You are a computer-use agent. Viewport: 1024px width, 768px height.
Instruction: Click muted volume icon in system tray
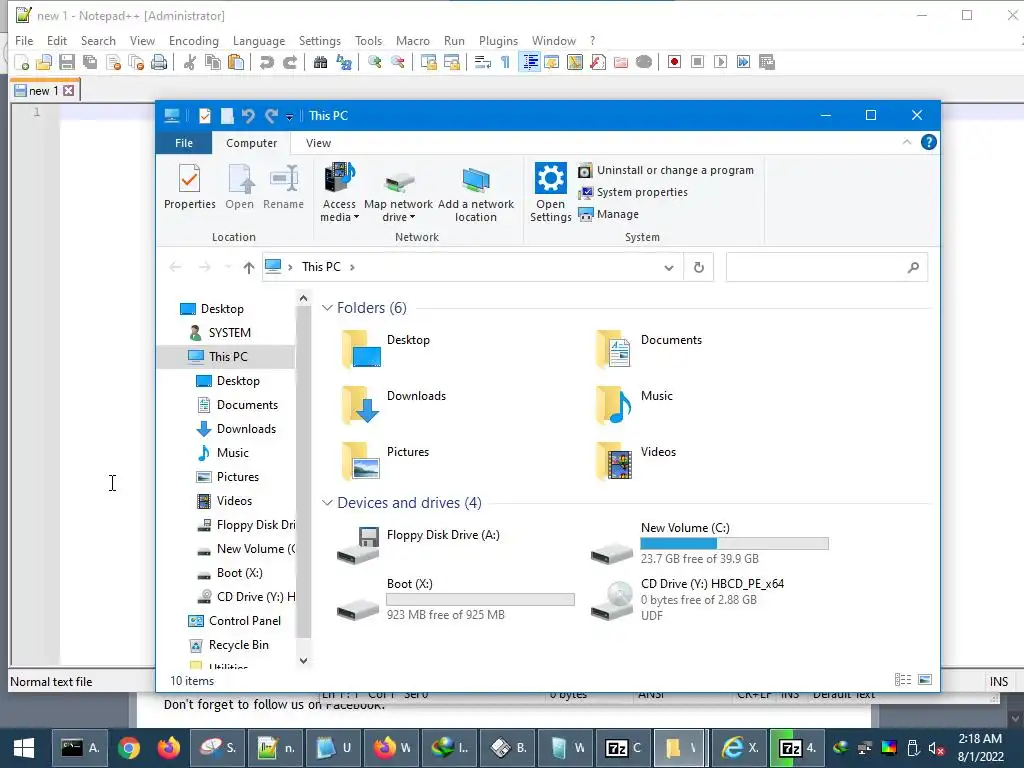[936, 748]
